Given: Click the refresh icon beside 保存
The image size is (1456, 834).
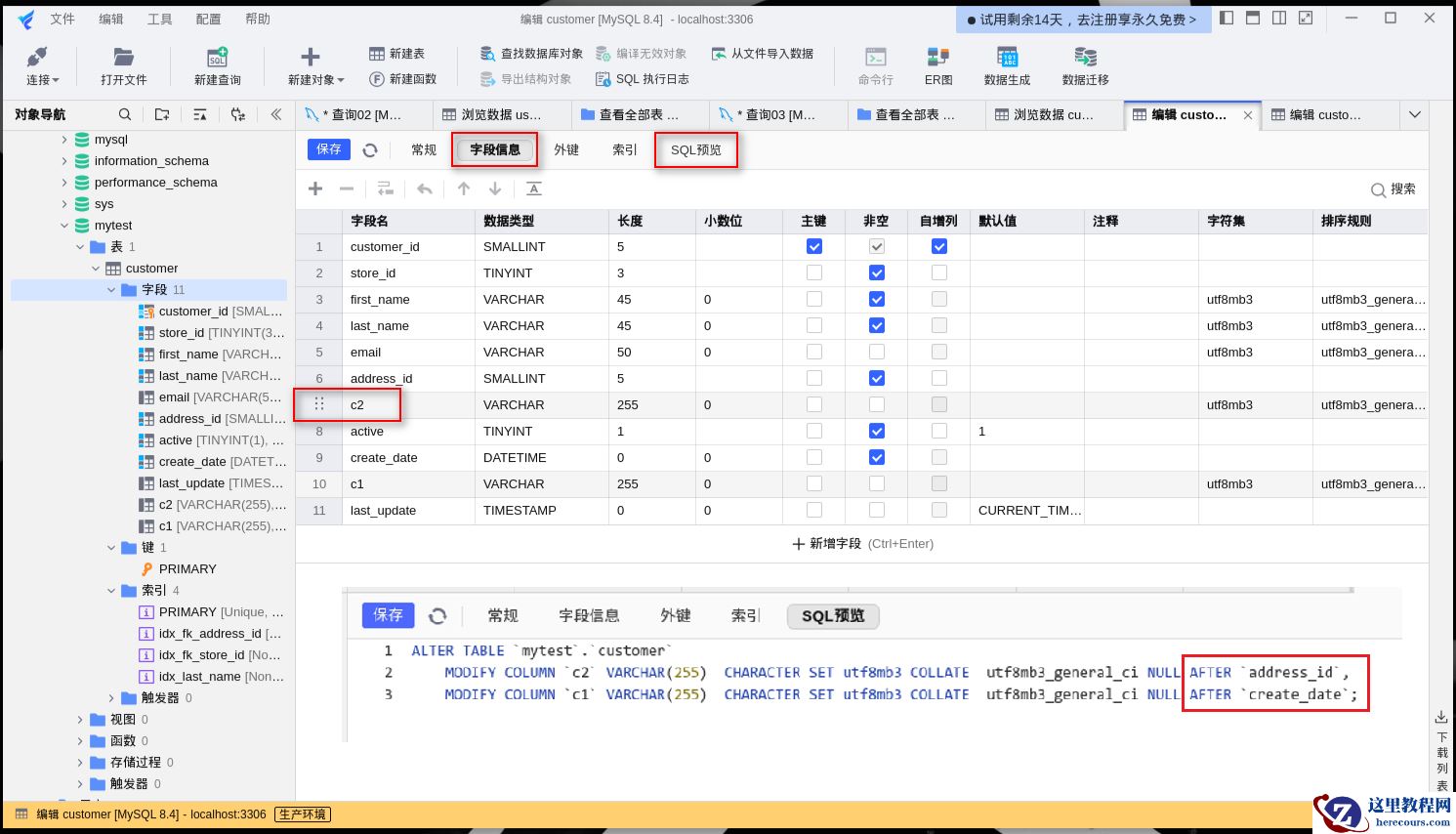Looking at the screenshot, I should tap(370, 149).
